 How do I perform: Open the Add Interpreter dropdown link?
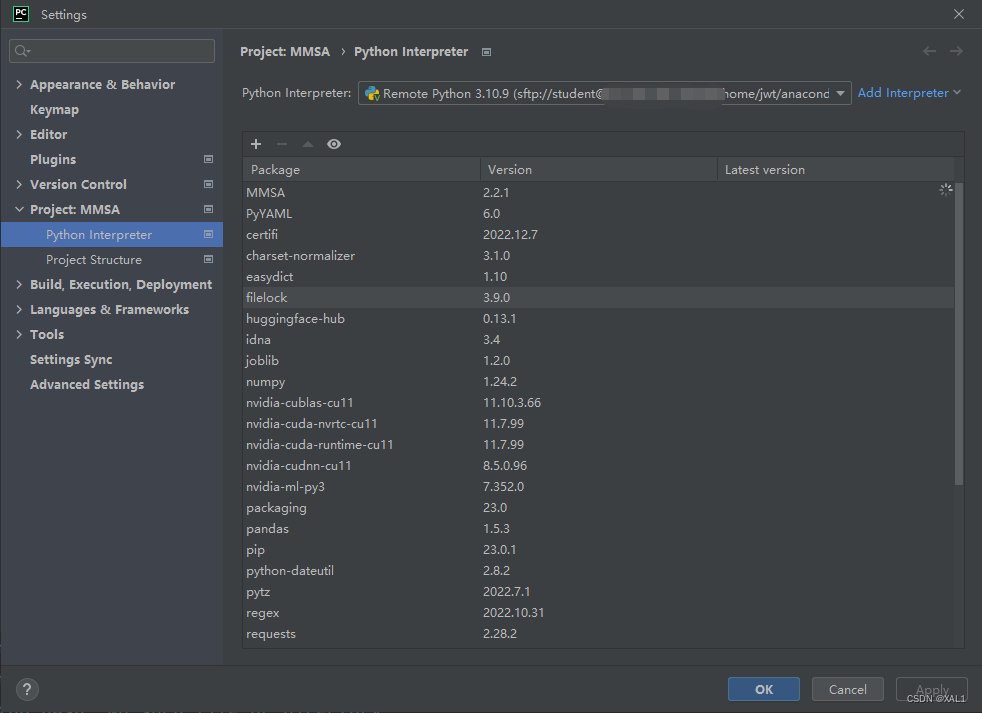(x=909, y=93)
